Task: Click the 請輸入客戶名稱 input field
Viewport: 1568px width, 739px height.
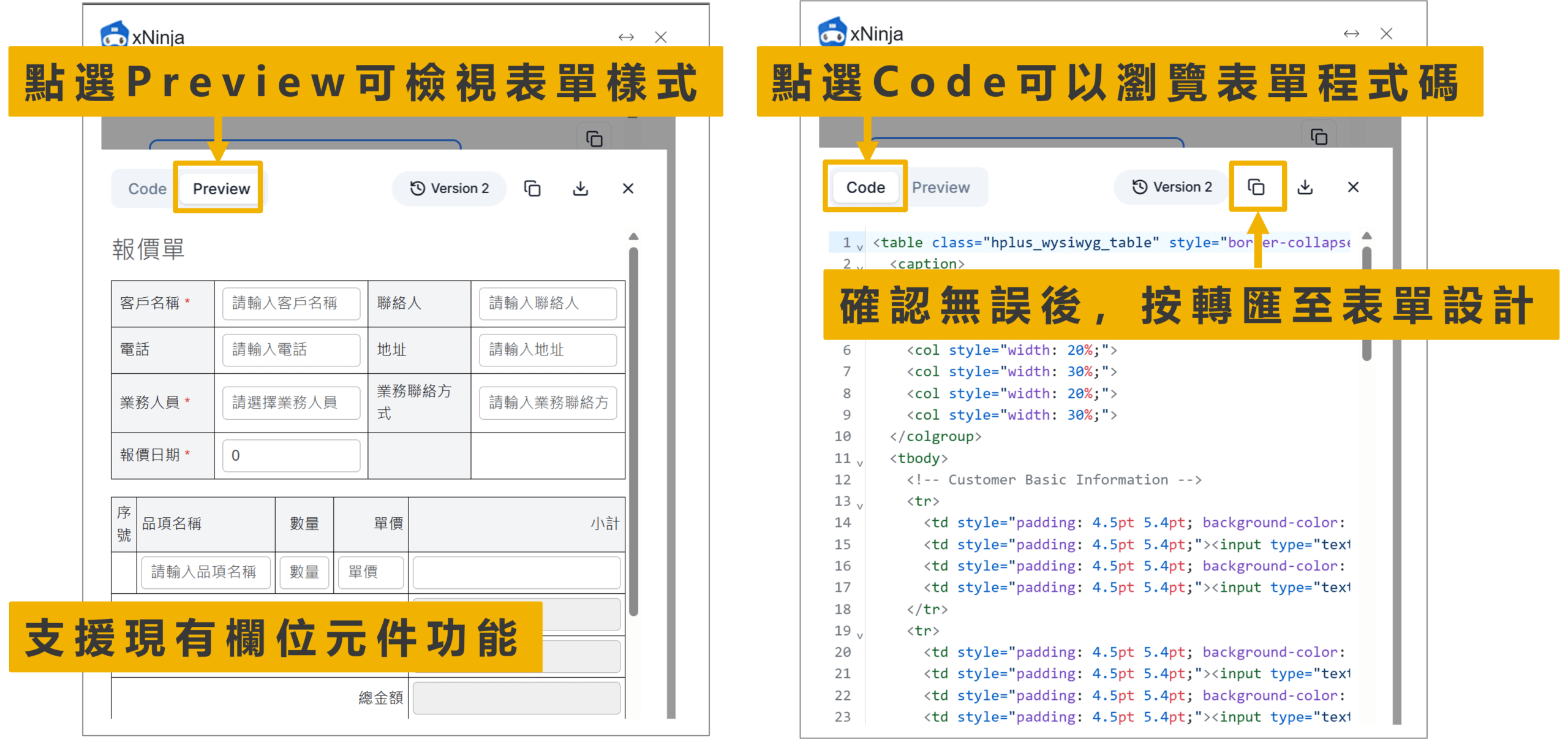Action: pyautogui.click(x=291, y=303)
